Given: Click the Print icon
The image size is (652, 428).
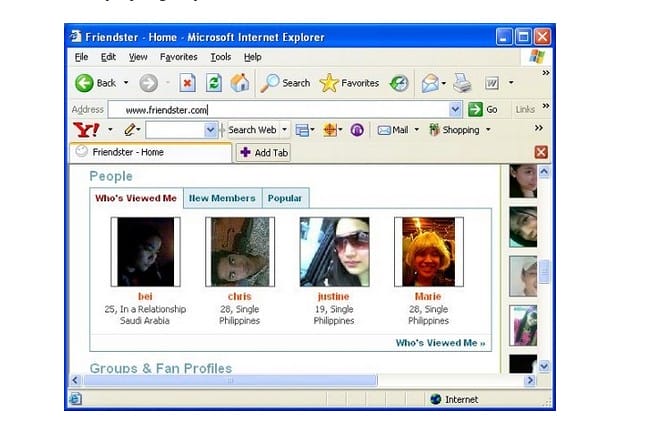Looking at the screenshot, I should (x=462, y=83).
